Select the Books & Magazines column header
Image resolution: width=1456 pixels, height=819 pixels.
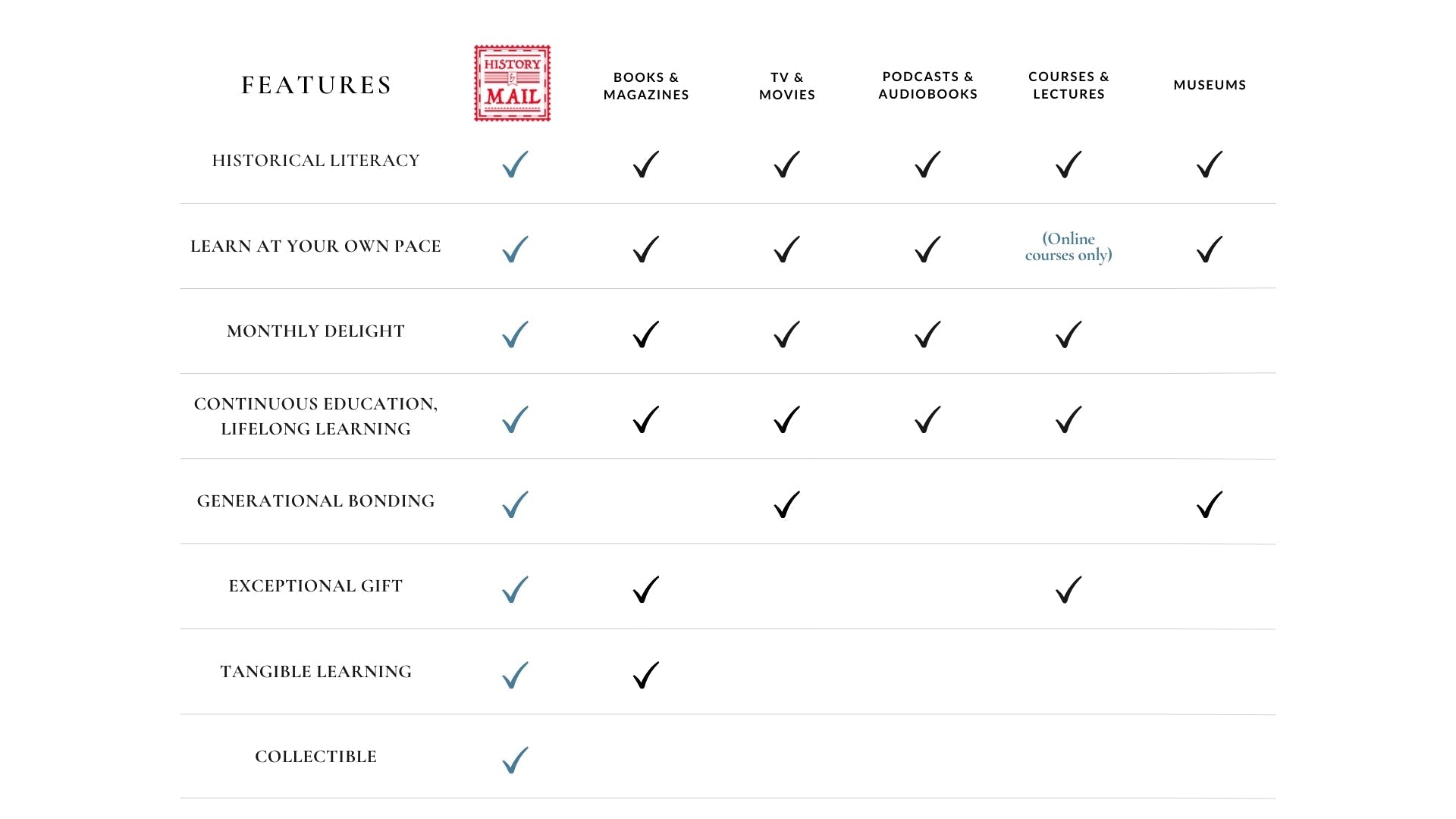coord(646,86)
